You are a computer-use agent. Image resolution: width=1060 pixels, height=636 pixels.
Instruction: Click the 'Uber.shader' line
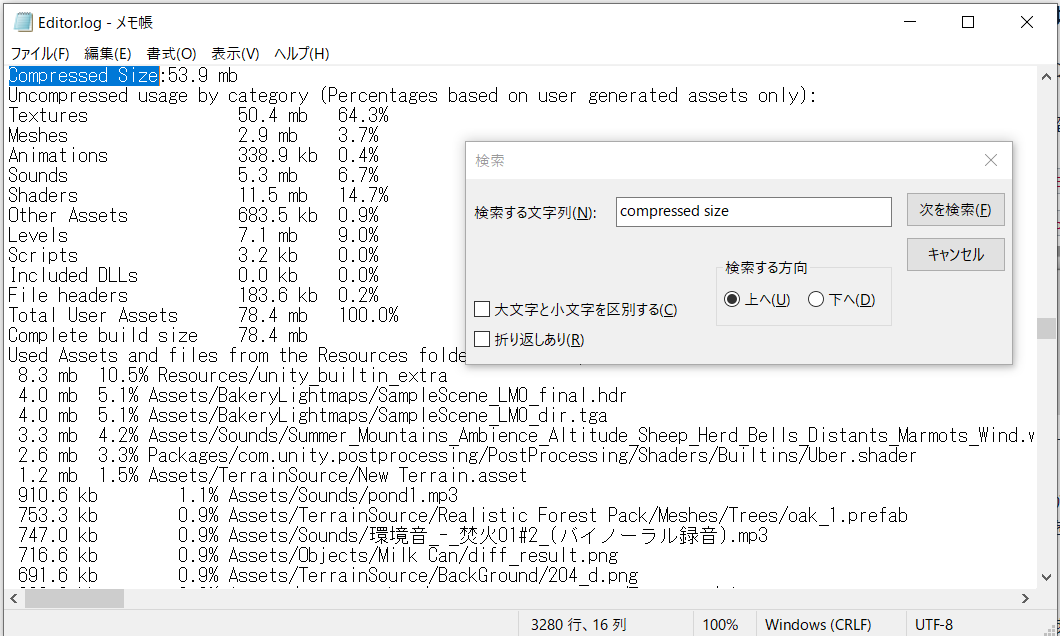tap(466, 456)
